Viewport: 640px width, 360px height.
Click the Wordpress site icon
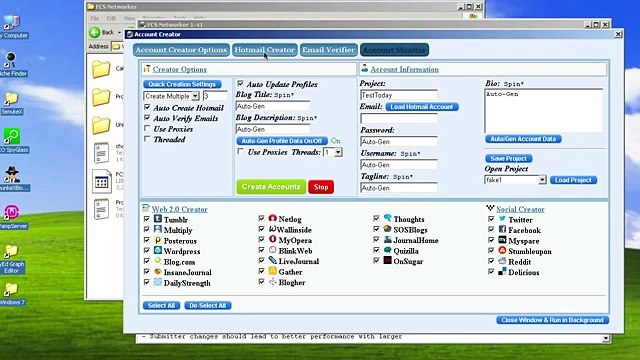click(x=158, y=251)
